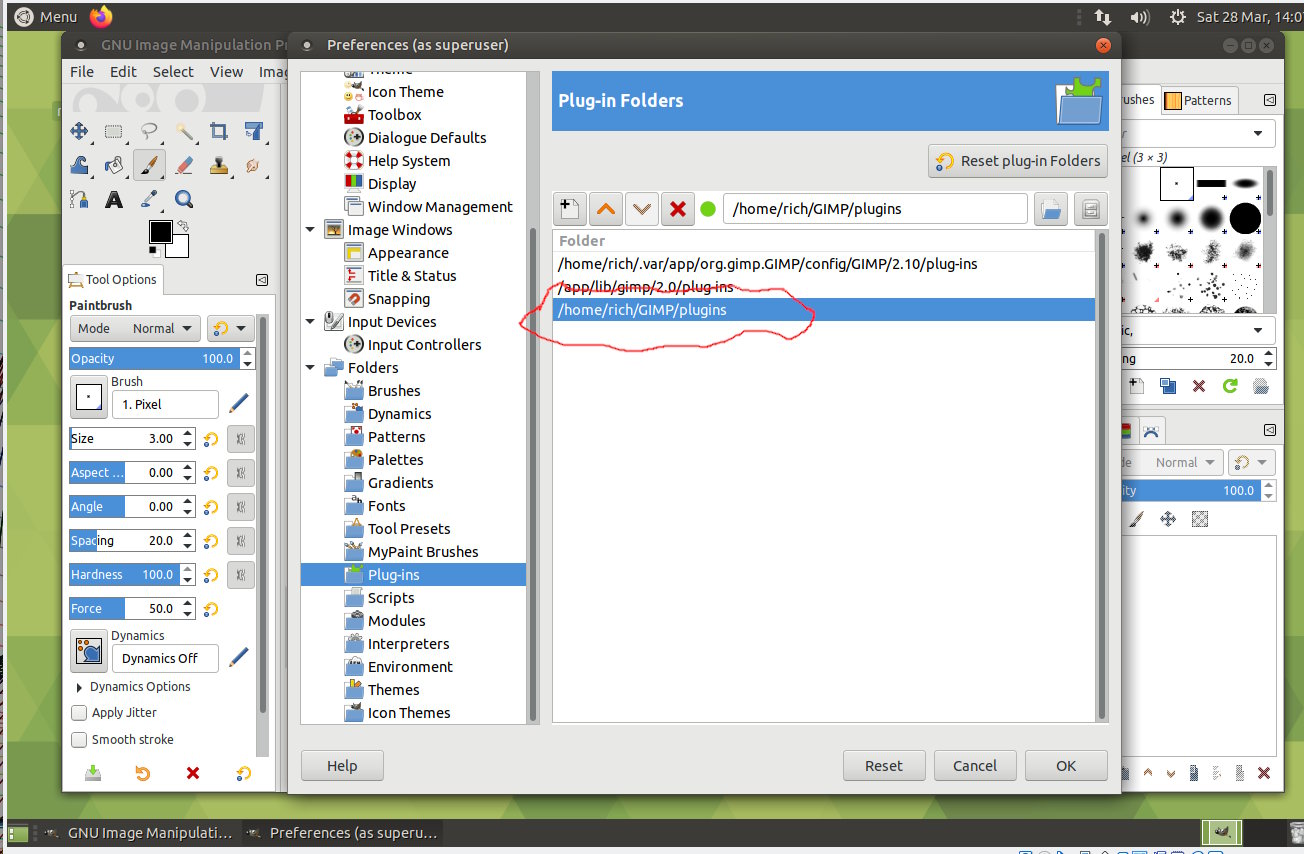Viewport: 1304px width, 854px height.
Task: Select the Smudge tool
Action: [x=253, y=165]
